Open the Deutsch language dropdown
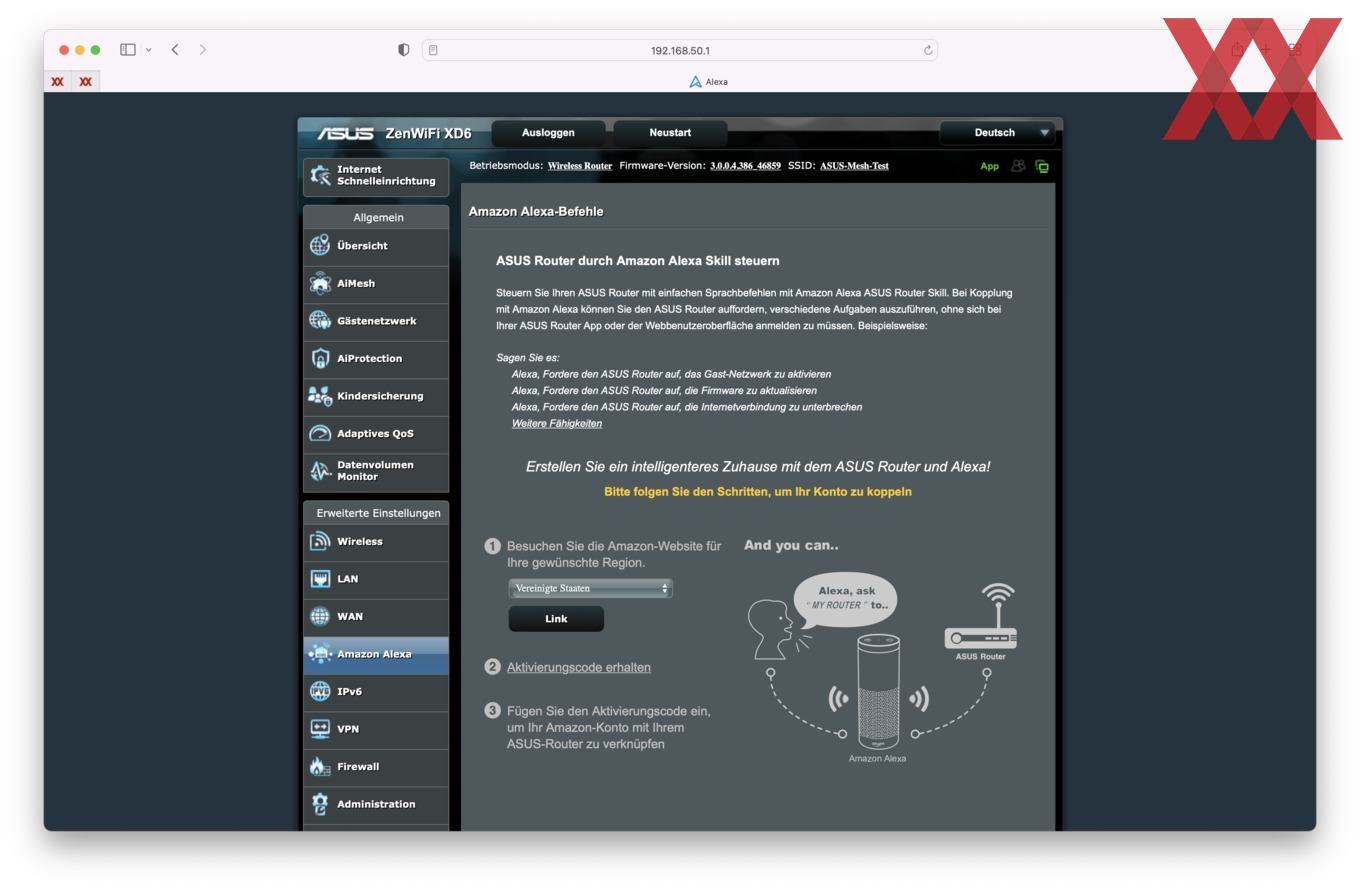Screen dimensions: 1360x889 coord(997,133)
